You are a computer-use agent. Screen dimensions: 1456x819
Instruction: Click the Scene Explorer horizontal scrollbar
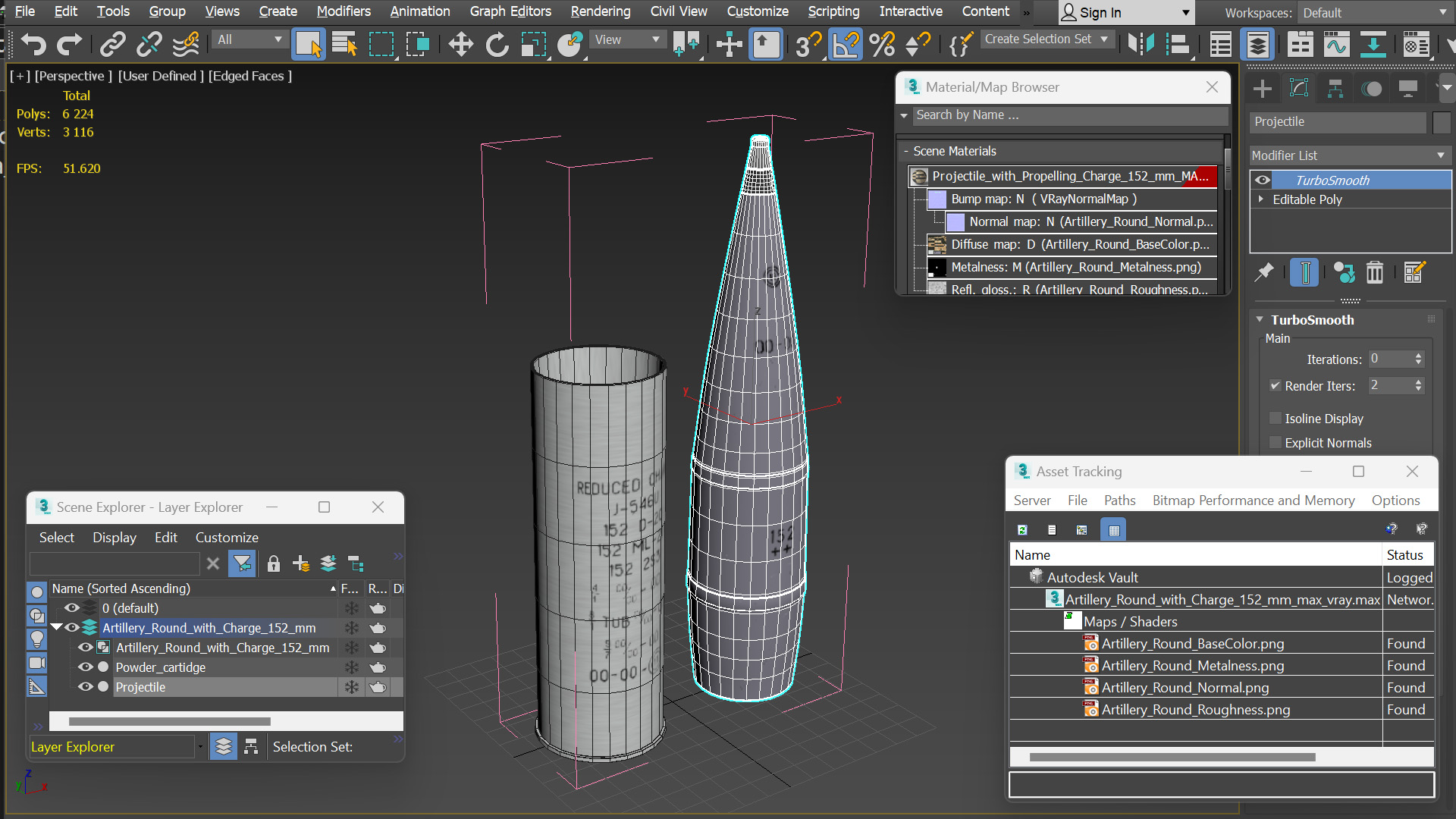[x=170, y=721]
